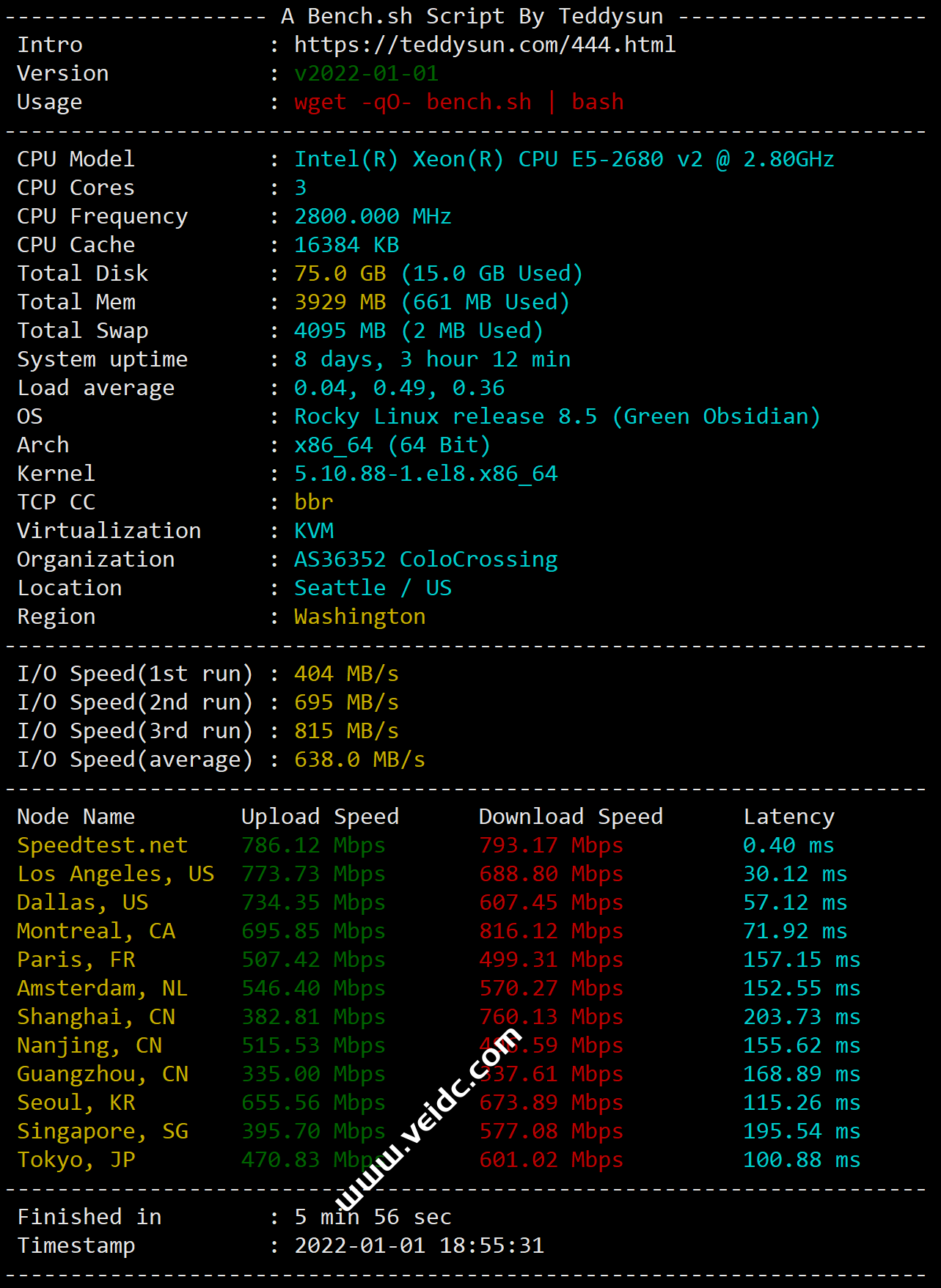
Task: Open the teddysun.com/444.html intro URL
Action: (484, 45)
